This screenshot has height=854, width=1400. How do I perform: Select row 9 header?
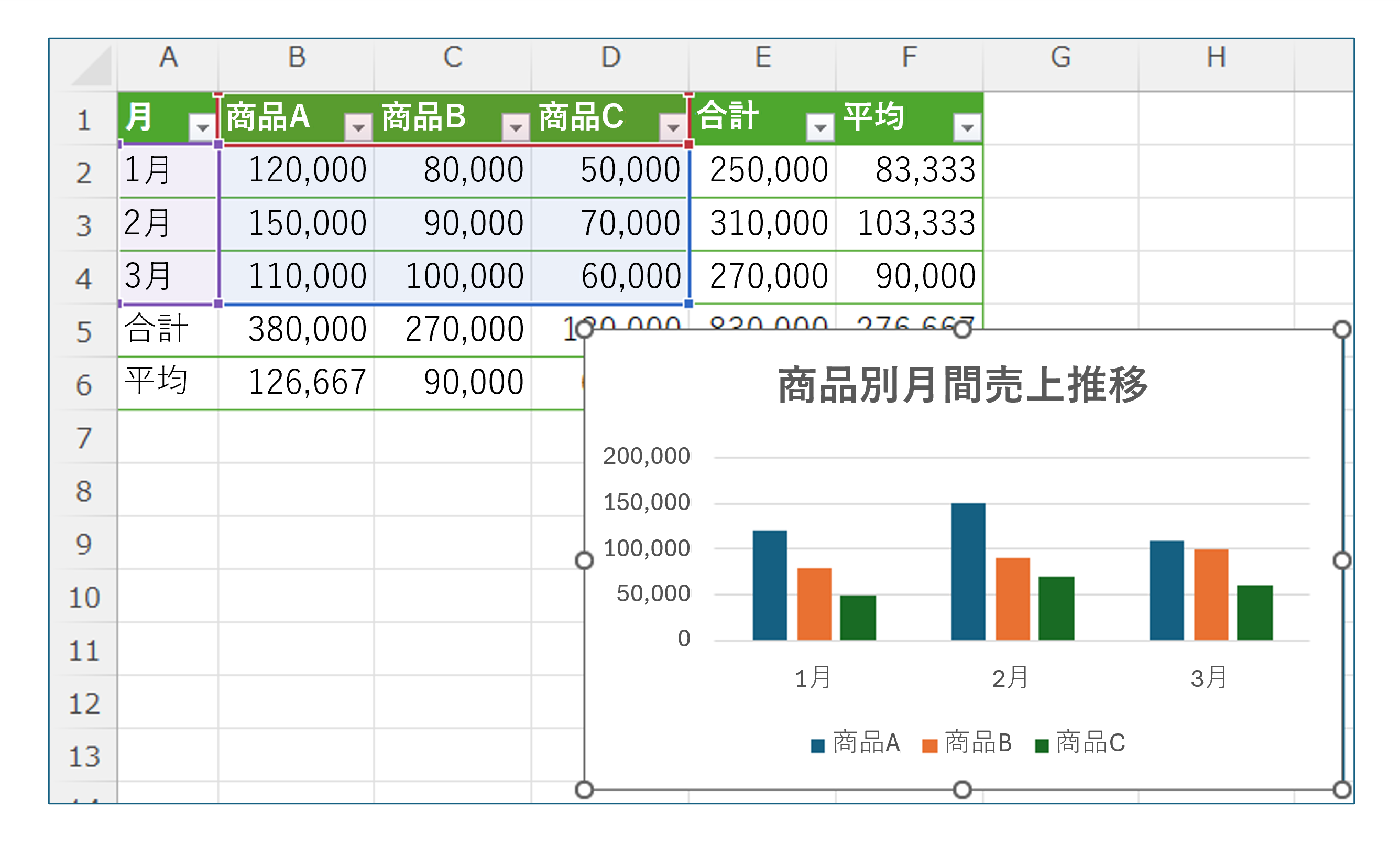[x=83, y=544]
